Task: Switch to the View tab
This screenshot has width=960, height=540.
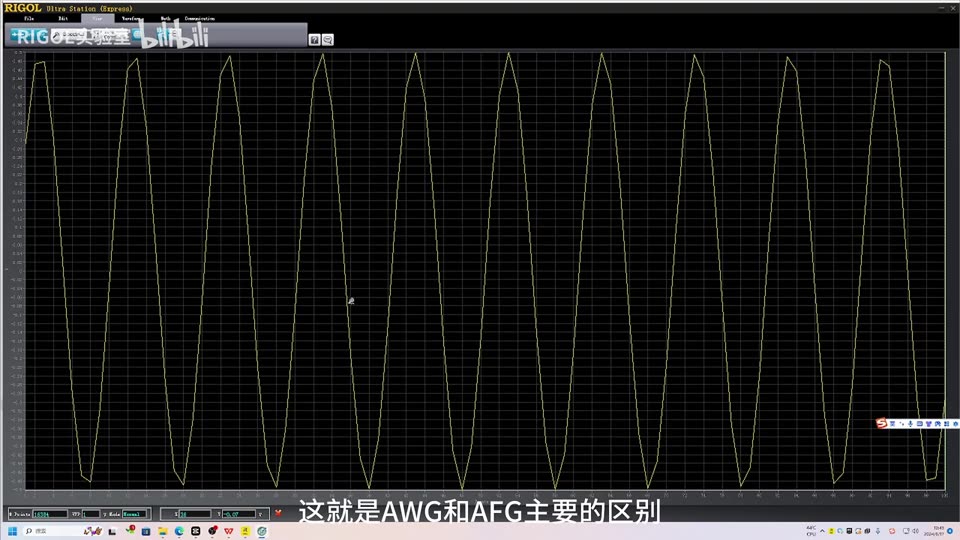Action: pos(97,18)
